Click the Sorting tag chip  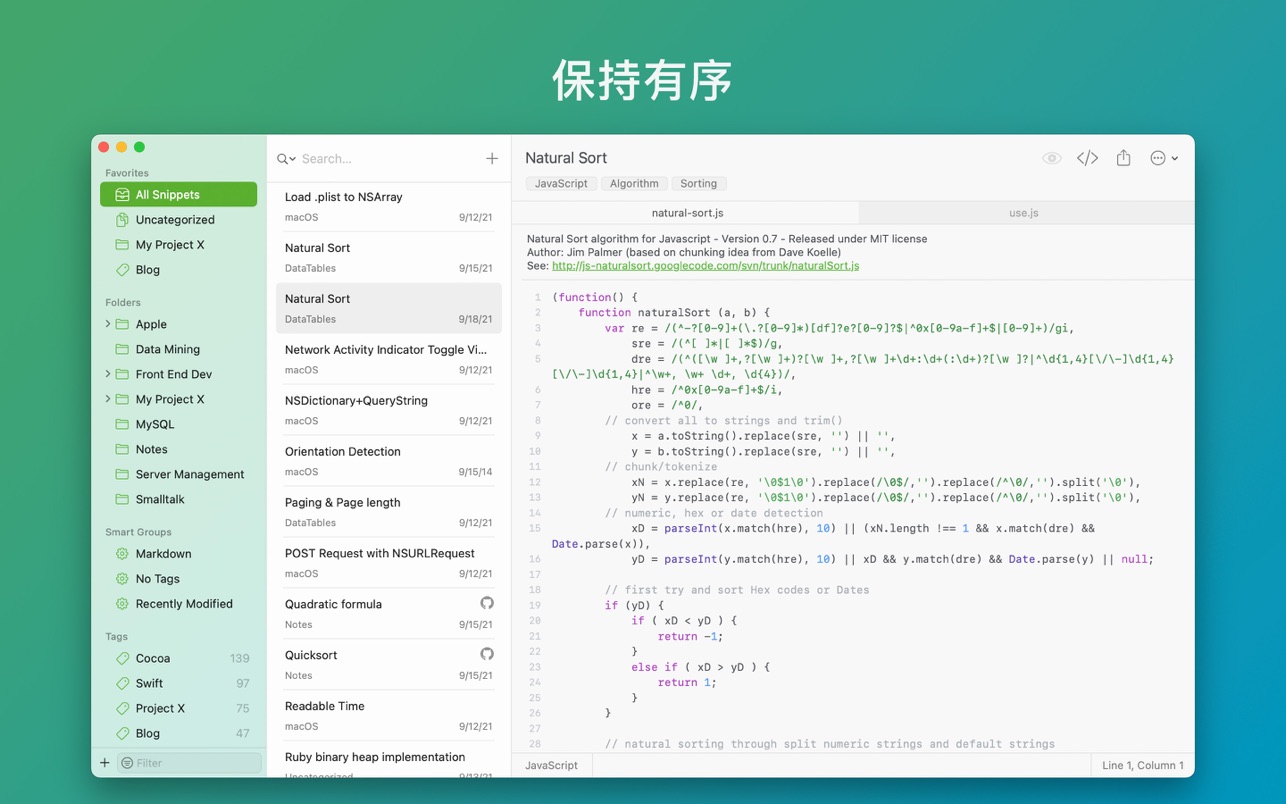point(698,183)
